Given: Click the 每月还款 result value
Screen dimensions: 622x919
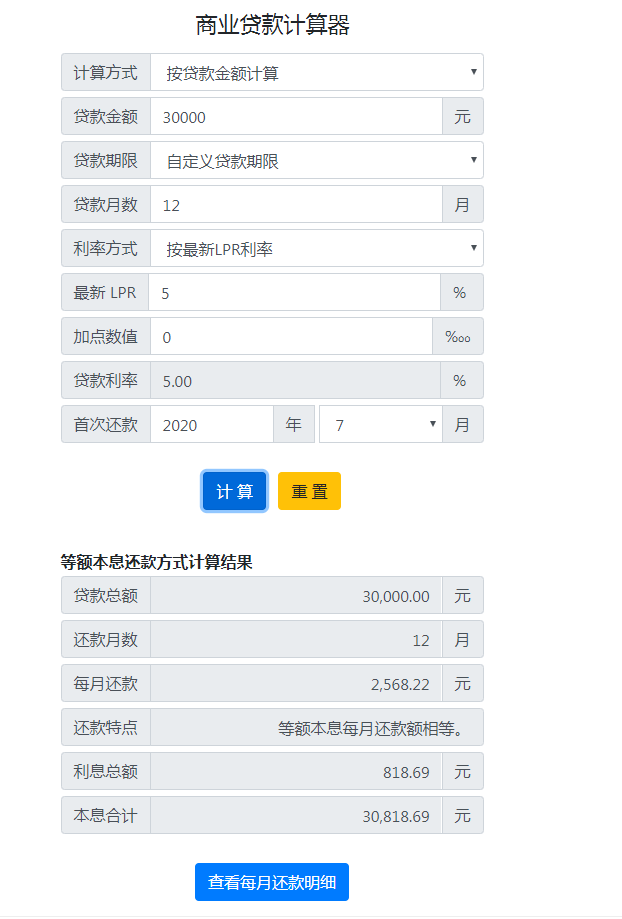Looking at the screenshot, I should click(296, 684).
